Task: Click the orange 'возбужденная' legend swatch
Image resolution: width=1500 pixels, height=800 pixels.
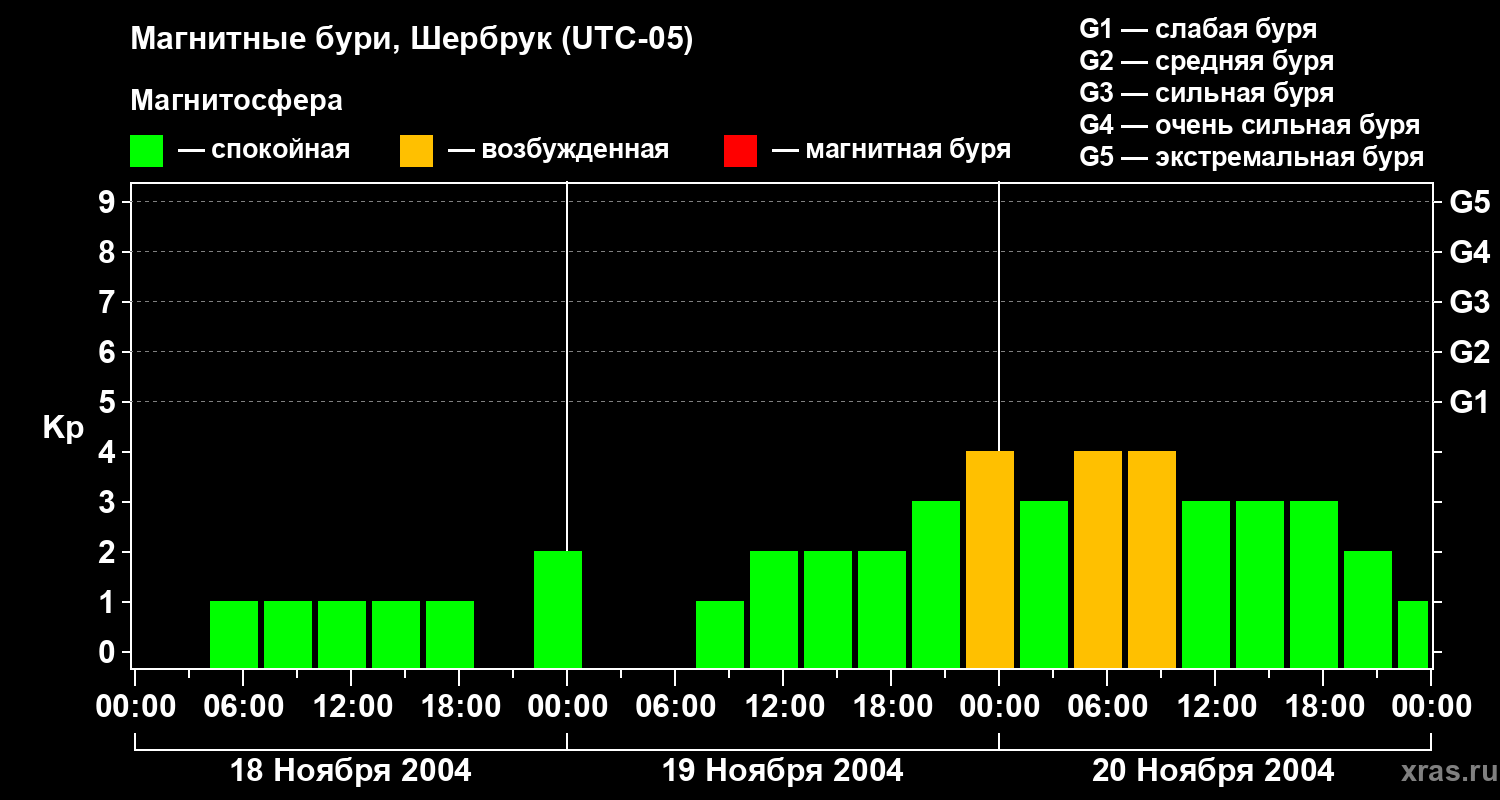Action: click(x=416, y=151)
